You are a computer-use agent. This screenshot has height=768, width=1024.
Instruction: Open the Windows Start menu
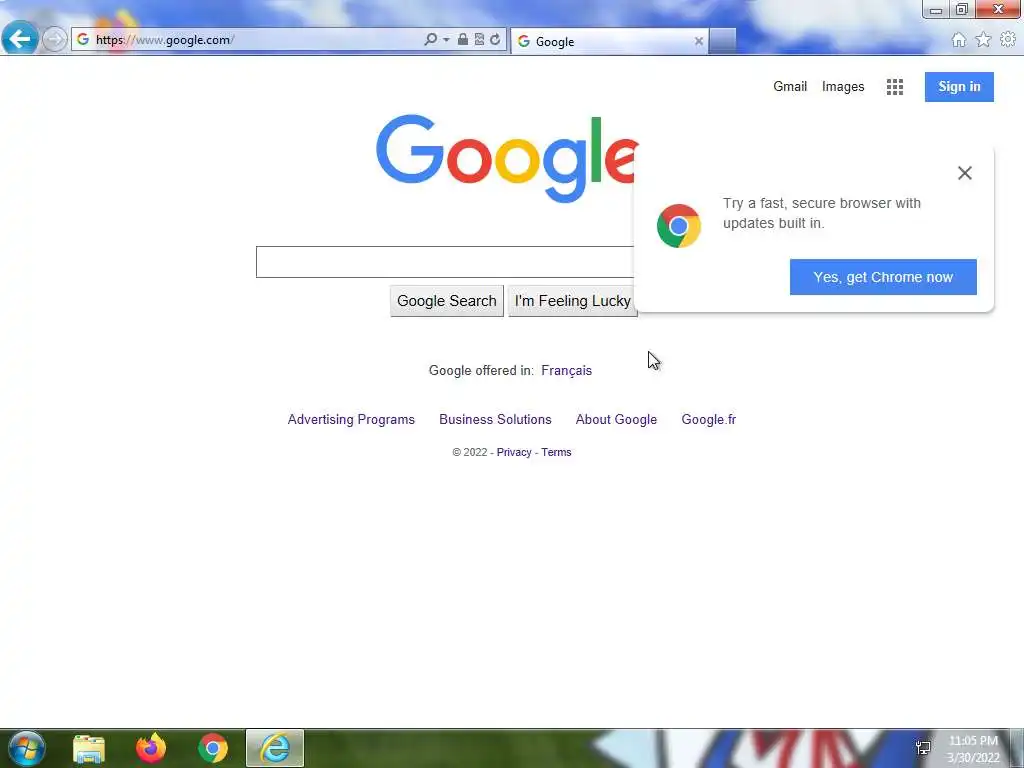pos(26,748)
